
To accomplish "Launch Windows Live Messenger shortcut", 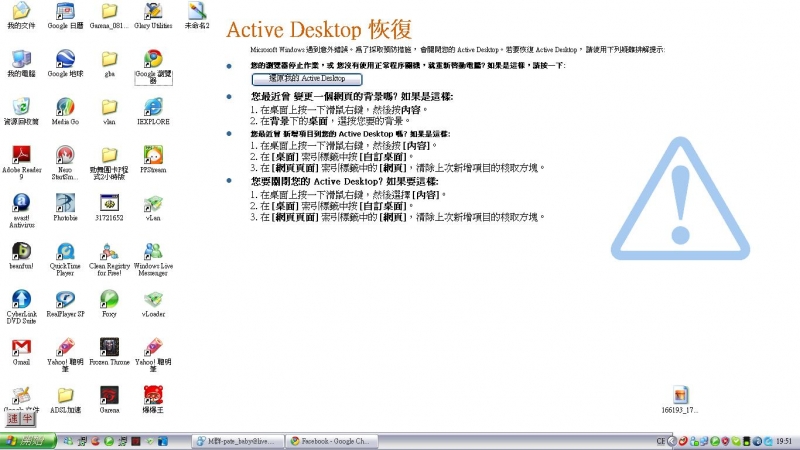I will (x=153, y=258).
